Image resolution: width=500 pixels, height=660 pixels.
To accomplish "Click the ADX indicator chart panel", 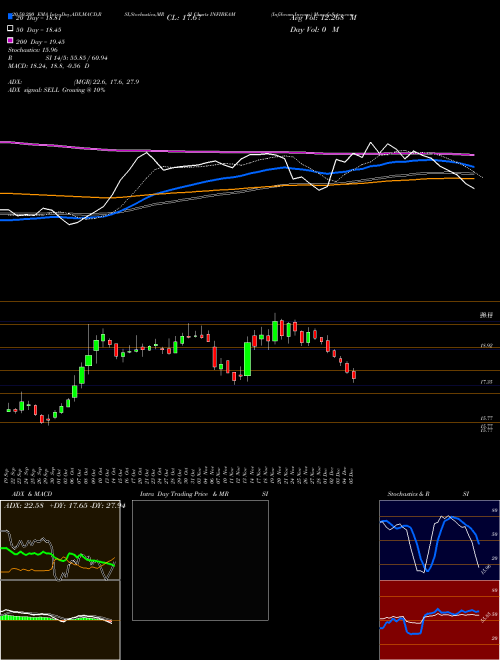I will tap(60, 540).
